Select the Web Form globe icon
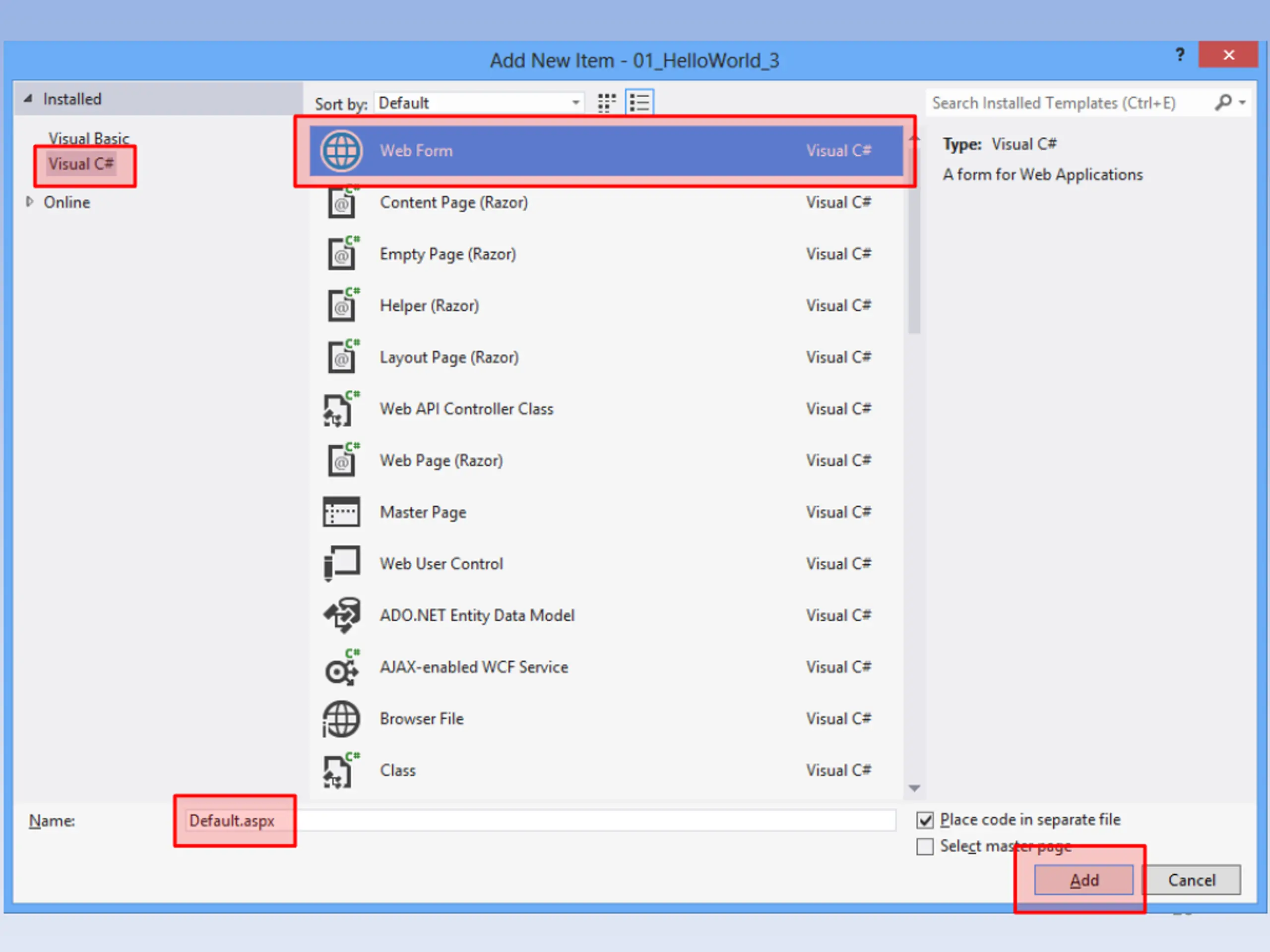 click(341, 151)
